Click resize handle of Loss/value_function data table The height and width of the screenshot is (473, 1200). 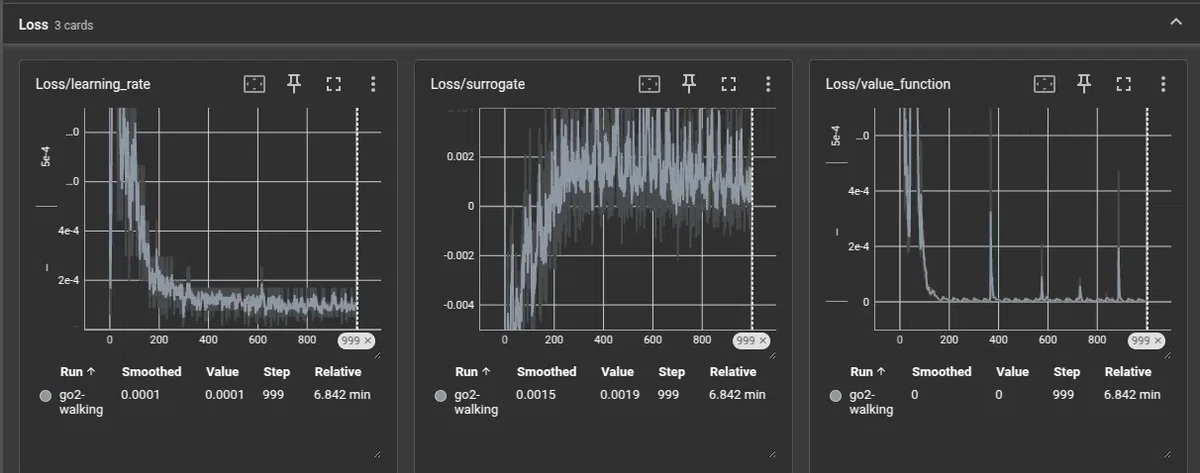tap(1167, 455)
